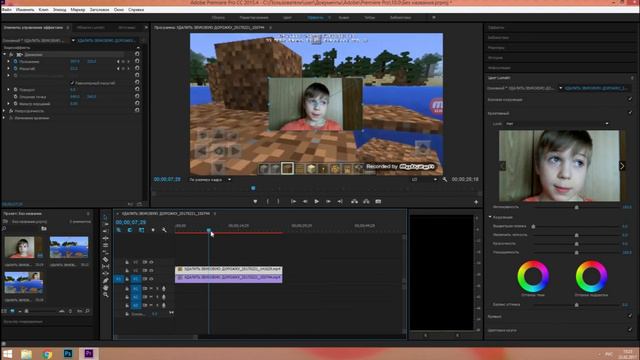640x360 pixels.
Task: Collapse the Движение effect group
Action: coord(4,54)
